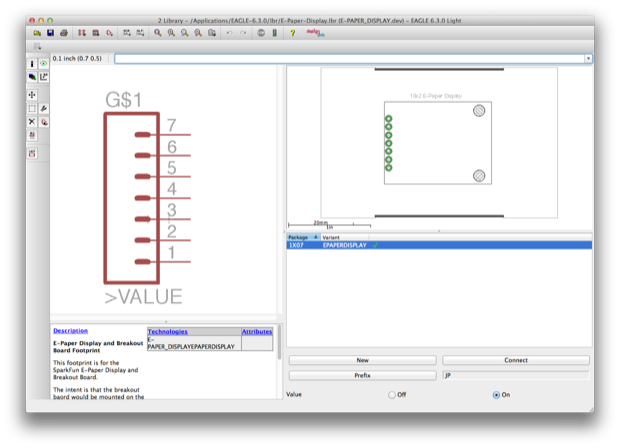Click the Stop command icon
620x448 pixels.
point(261,33)
